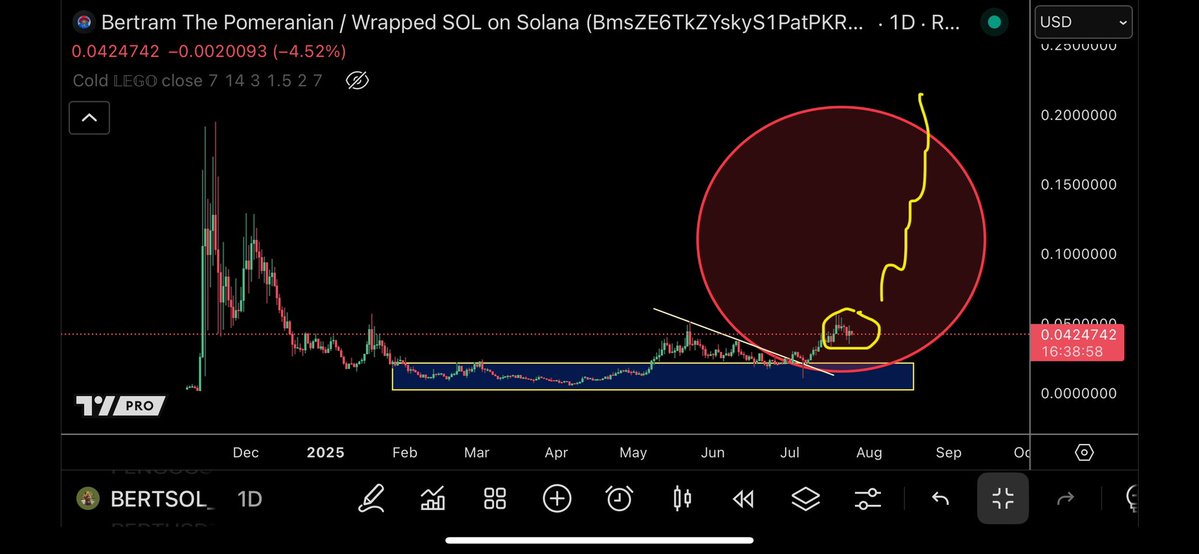Image resolution: width=1199 pixels, height=554 pixels.
Task: Click the BERTSOL token avatar icon
Action: (88, 499)
